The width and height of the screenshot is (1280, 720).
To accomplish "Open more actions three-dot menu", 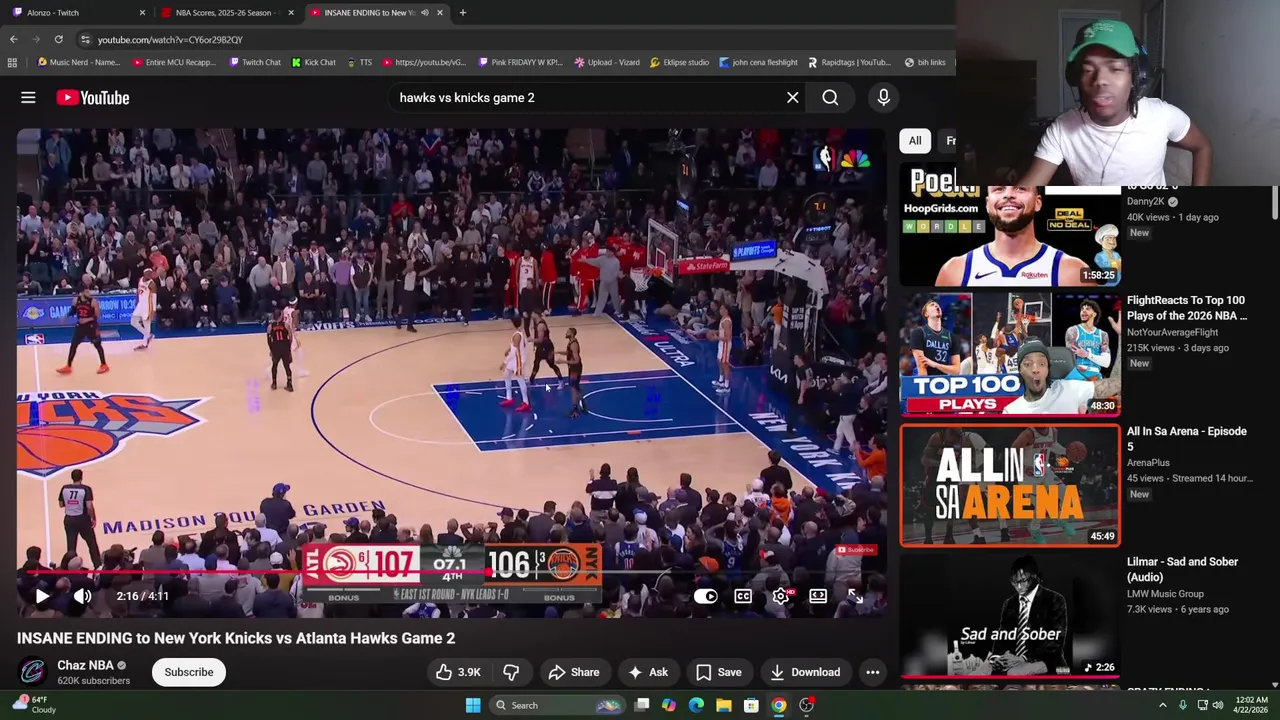I will [x=872, y=672].
